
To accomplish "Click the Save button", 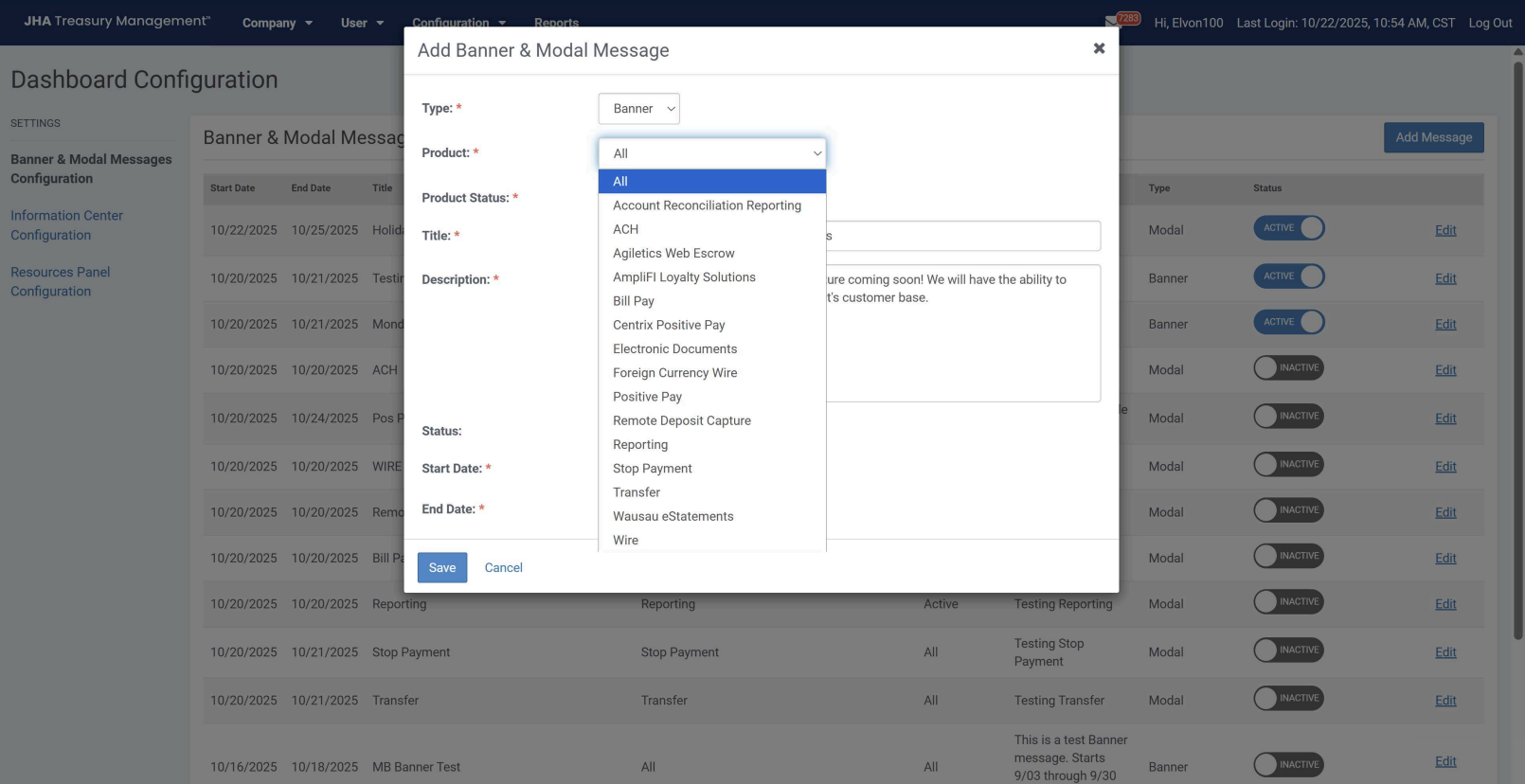I will 442,568.
